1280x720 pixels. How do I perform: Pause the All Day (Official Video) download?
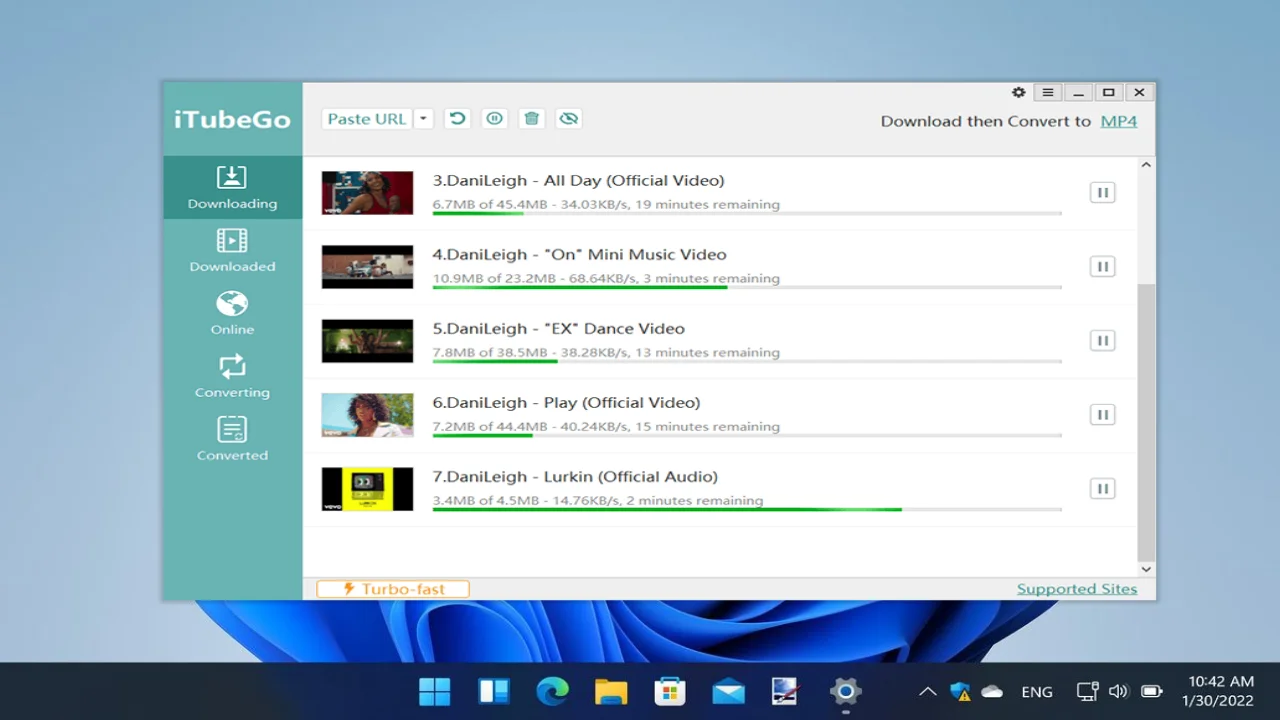(1102, 193)
